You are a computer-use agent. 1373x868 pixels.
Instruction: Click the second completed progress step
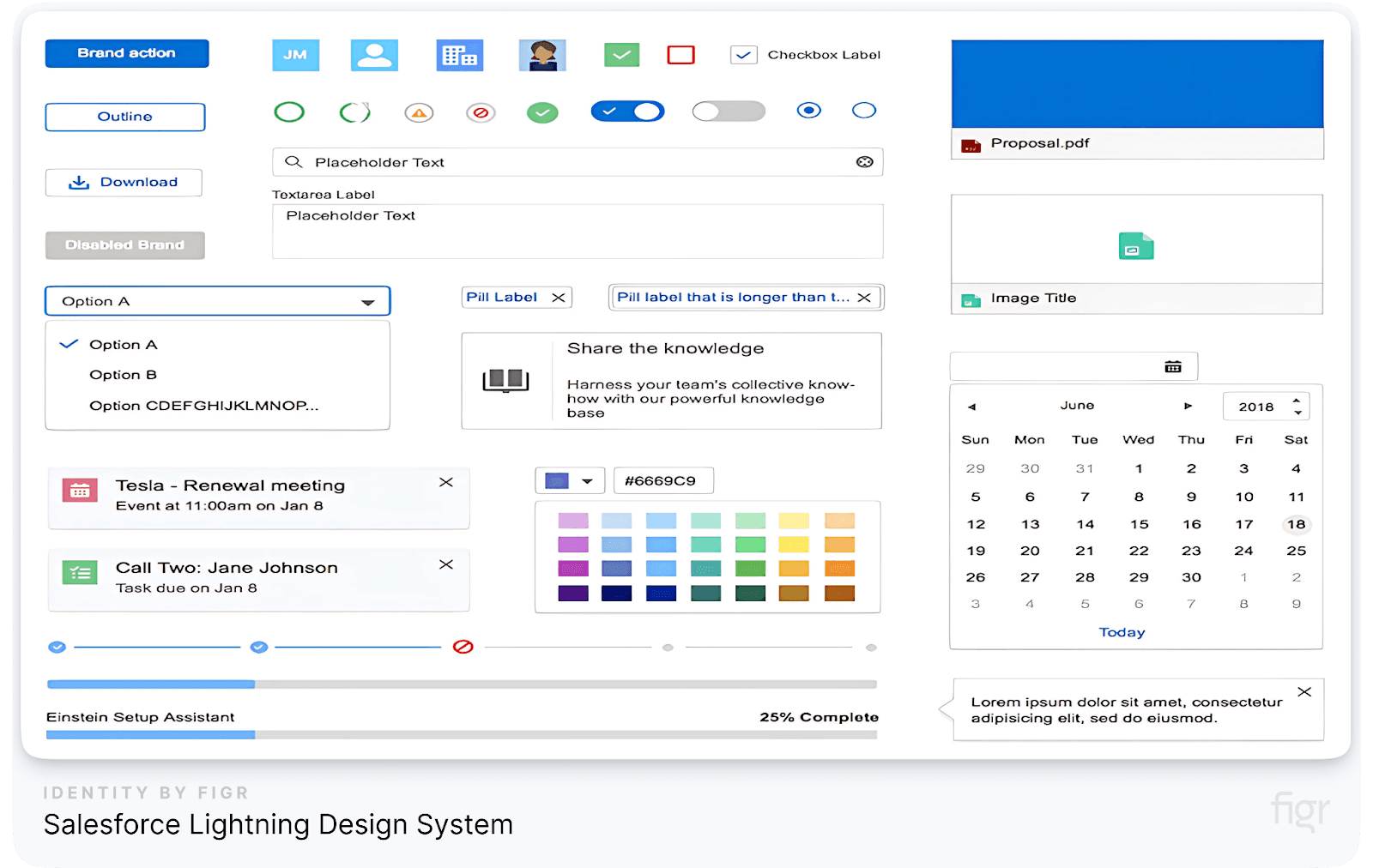[259, 647]
